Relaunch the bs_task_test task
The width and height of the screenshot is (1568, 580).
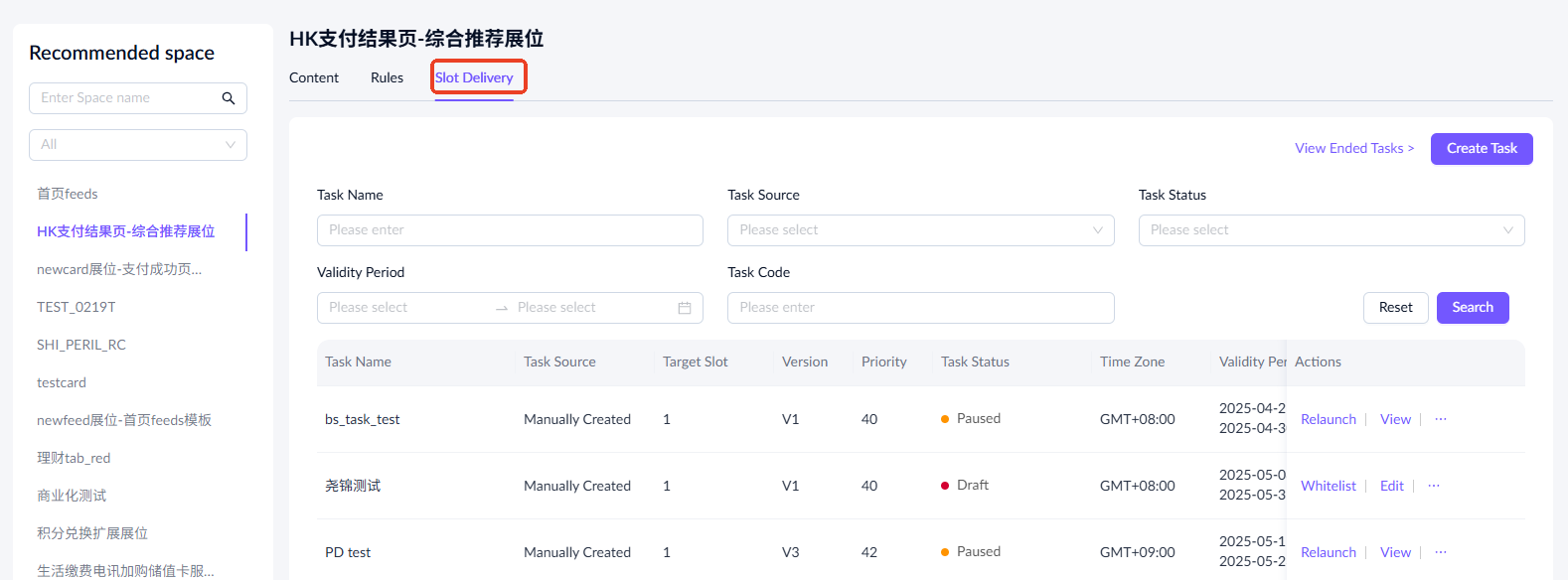[1328, 419]
